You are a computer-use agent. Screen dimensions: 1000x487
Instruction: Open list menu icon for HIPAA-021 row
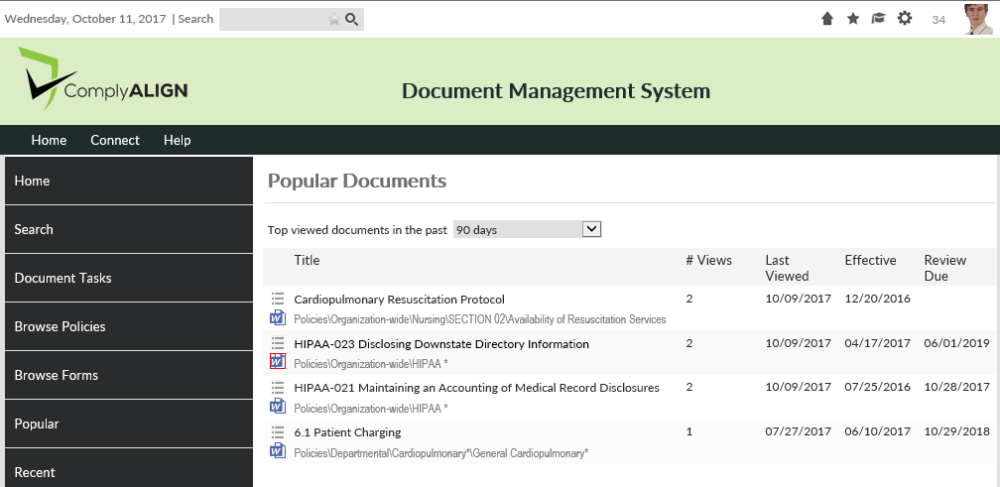[277, 387]
